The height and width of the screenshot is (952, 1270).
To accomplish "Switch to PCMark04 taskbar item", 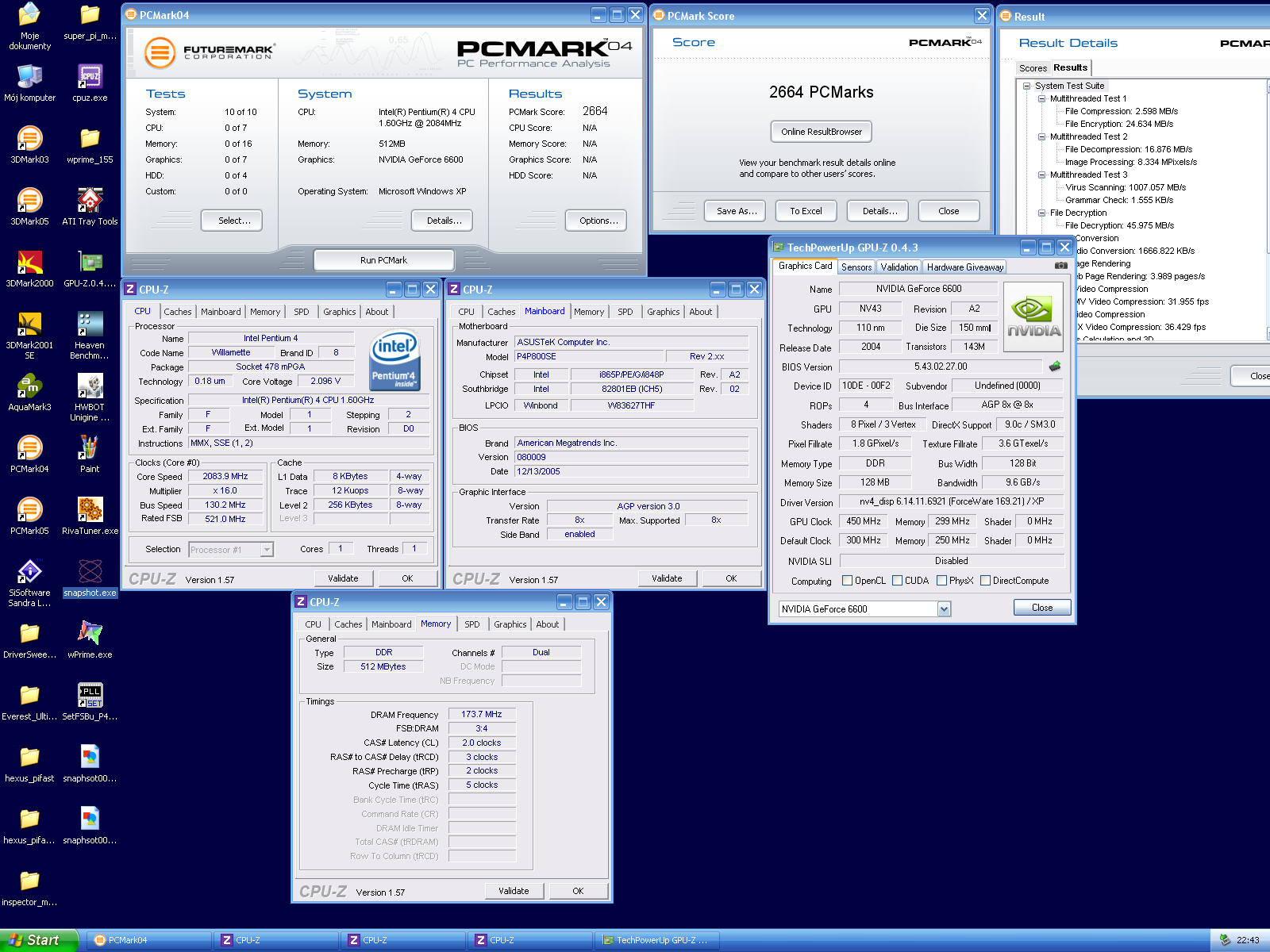I will pyautogui.click(x=149, y=940).
